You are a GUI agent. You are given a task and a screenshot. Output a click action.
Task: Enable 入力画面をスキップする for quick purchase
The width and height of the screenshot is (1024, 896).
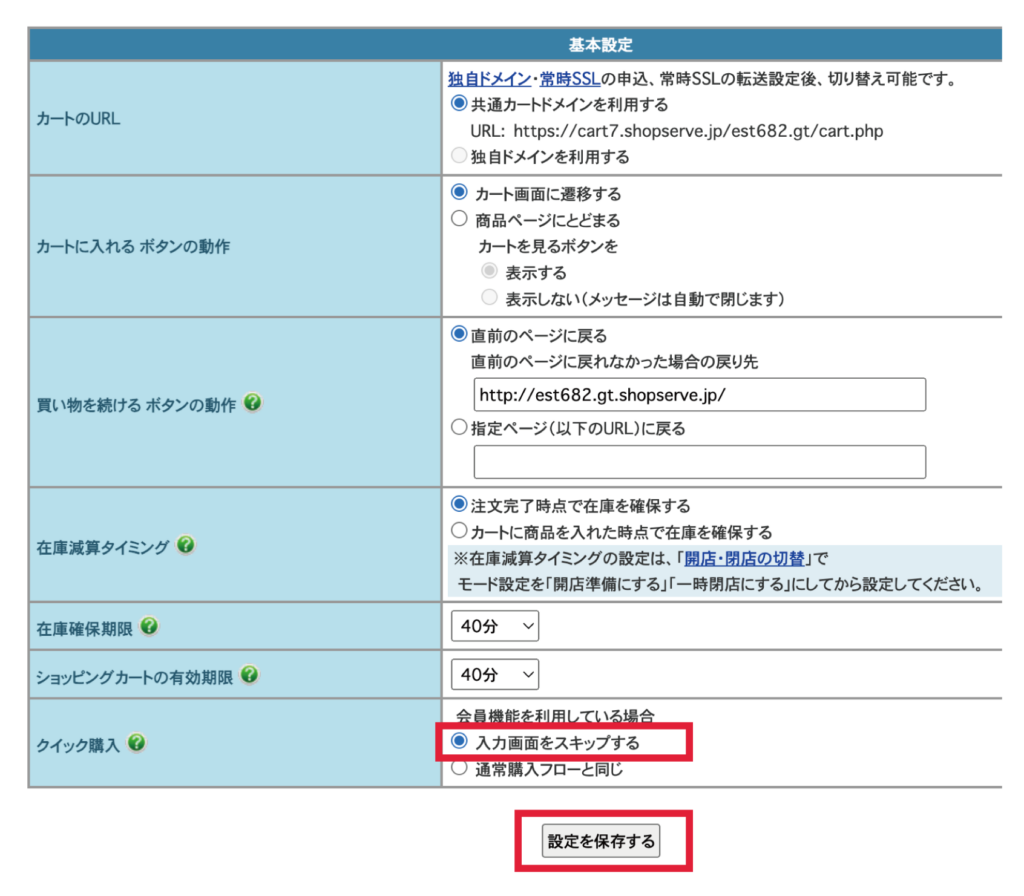[459, 742]
